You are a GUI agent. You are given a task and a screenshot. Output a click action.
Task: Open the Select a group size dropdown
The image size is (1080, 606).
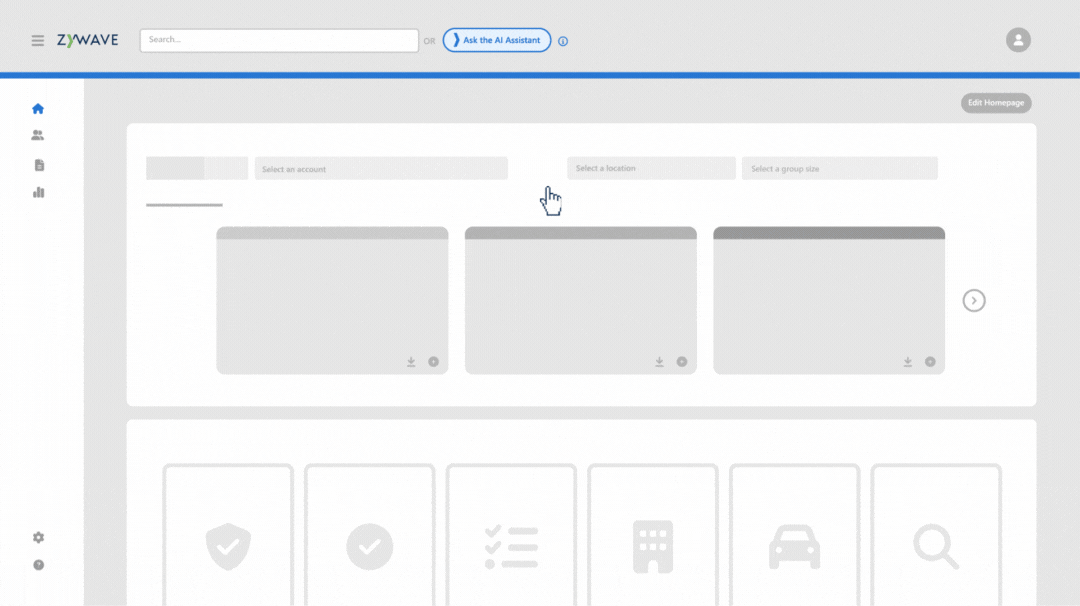(x=839, y=168)
